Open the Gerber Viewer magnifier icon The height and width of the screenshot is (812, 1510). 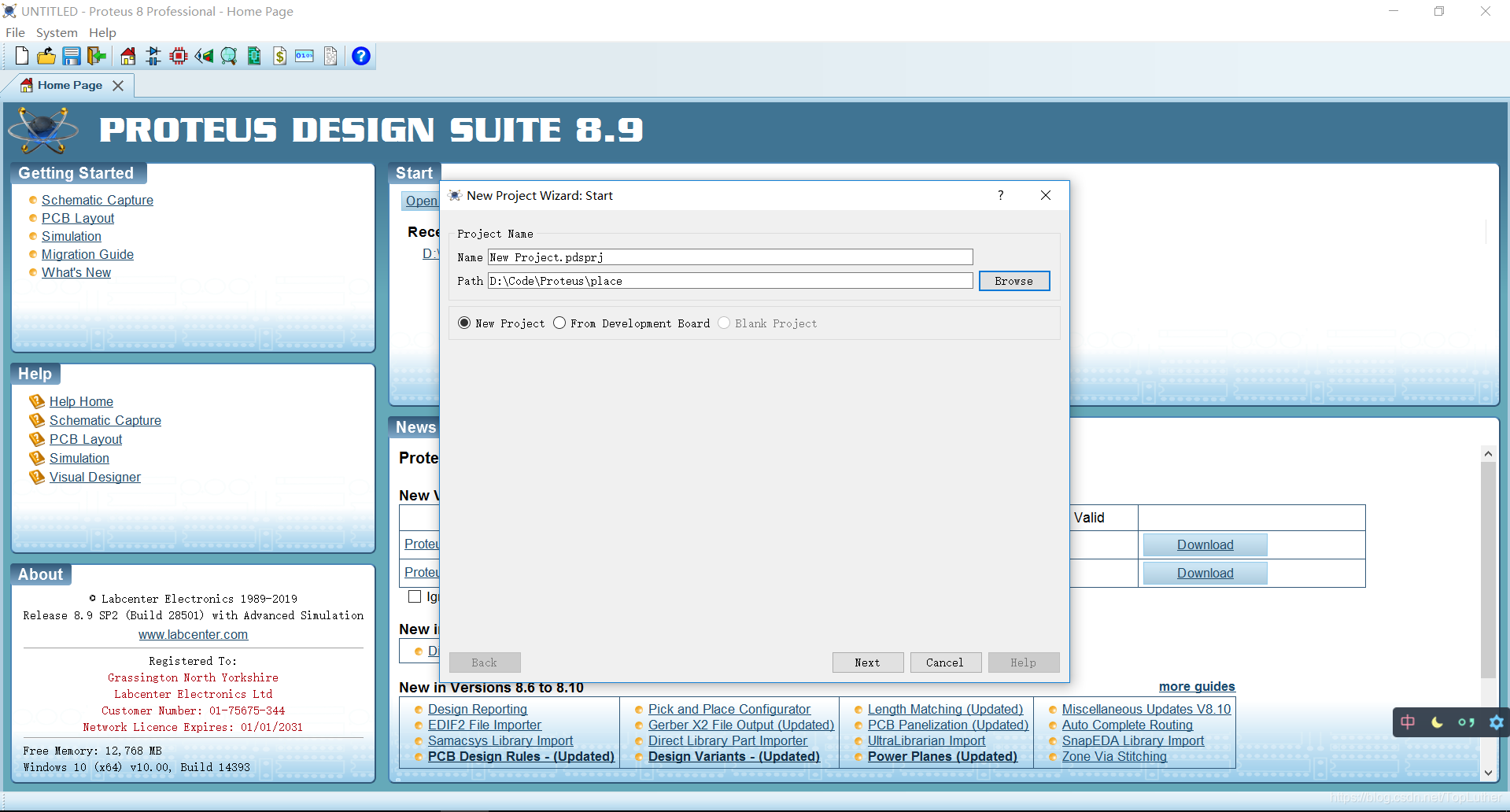pyautogui.click(x=229, y=56)
